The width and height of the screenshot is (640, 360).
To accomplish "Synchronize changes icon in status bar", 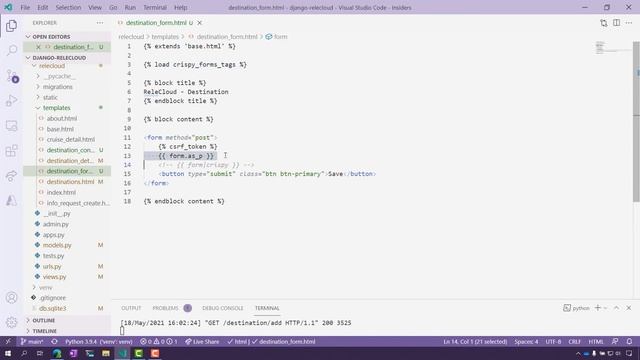I will pyautogui.click(x=54, y=341).
